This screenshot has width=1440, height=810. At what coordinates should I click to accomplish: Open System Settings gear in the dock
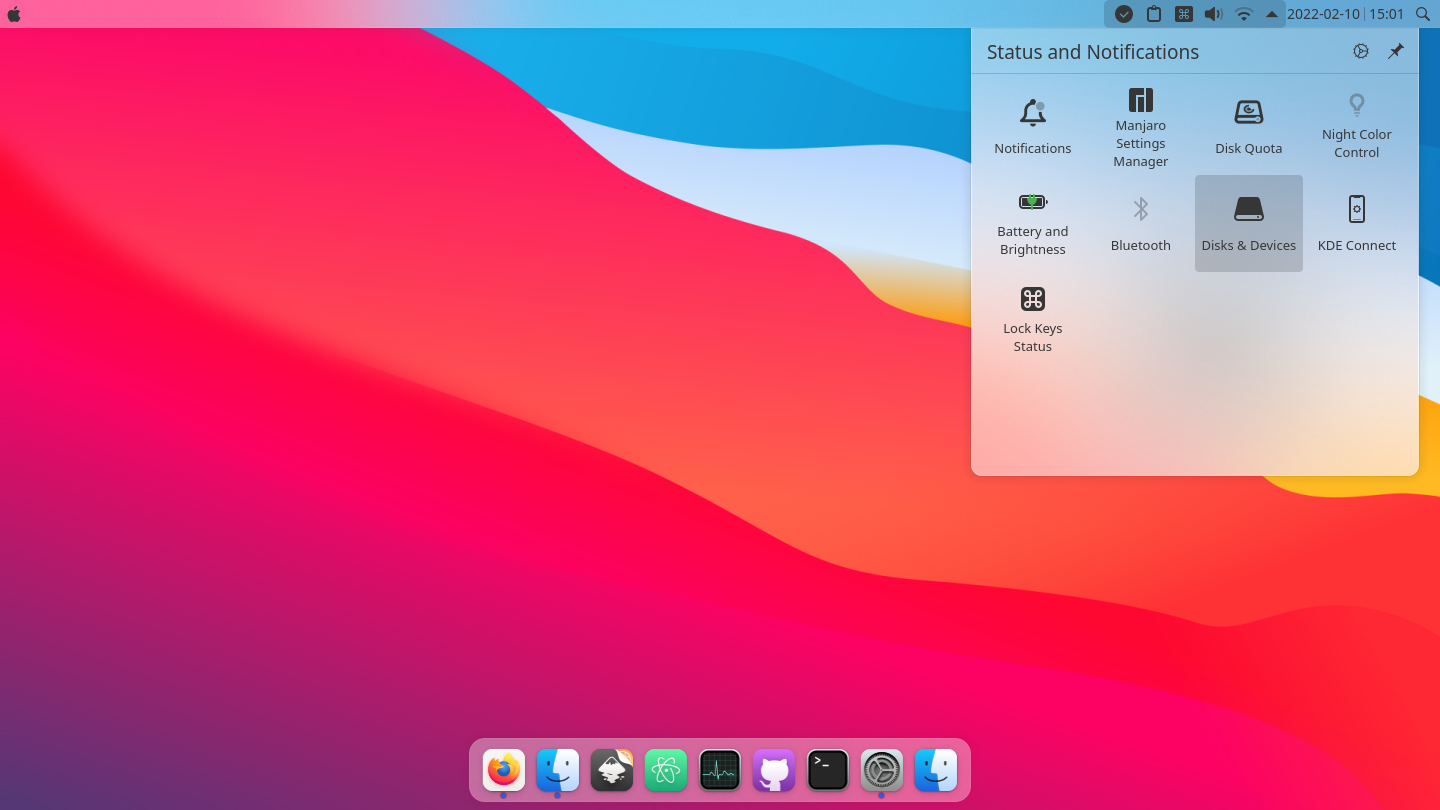pos(882,770)
